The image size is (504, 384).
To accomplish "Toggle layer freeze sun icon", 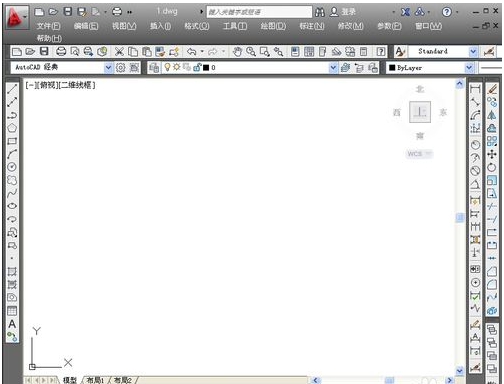I will tap(176, 67).
